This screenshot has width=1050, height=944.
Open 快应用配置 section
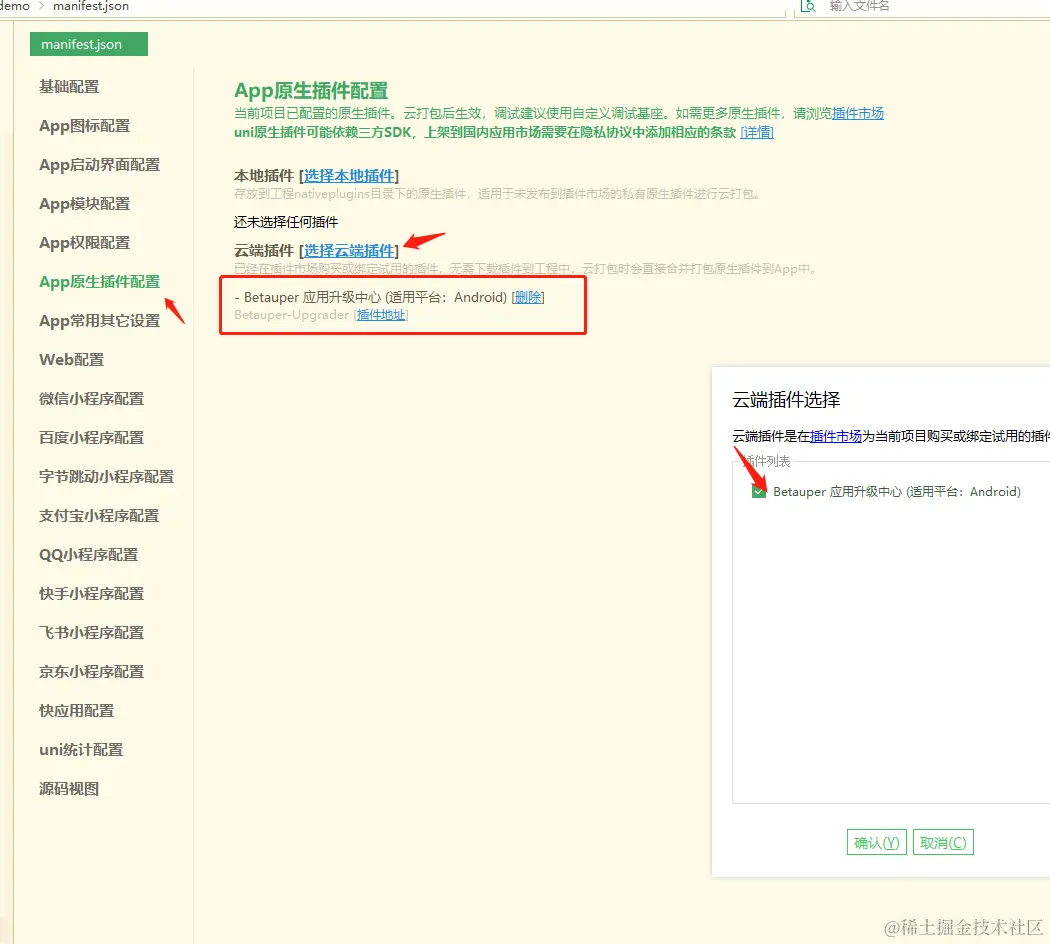coord(76,711)
